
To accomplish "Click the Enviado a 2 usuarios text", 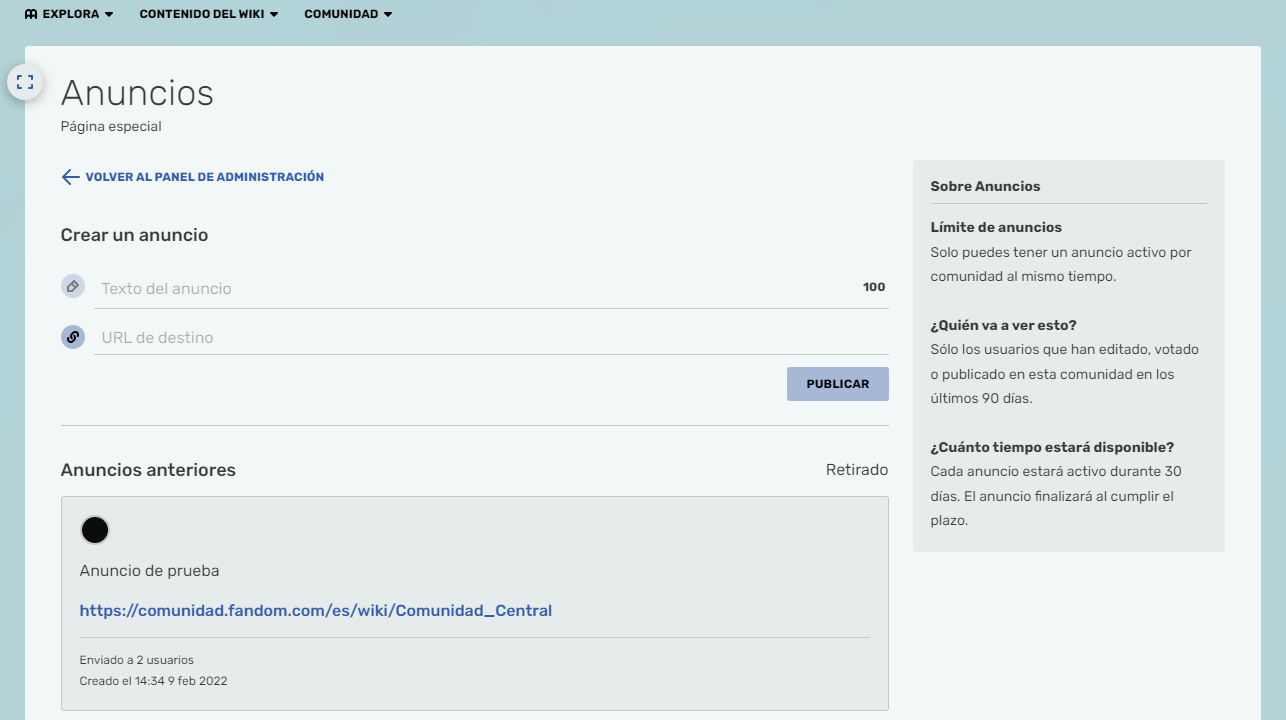I will [x=137, y=660].
